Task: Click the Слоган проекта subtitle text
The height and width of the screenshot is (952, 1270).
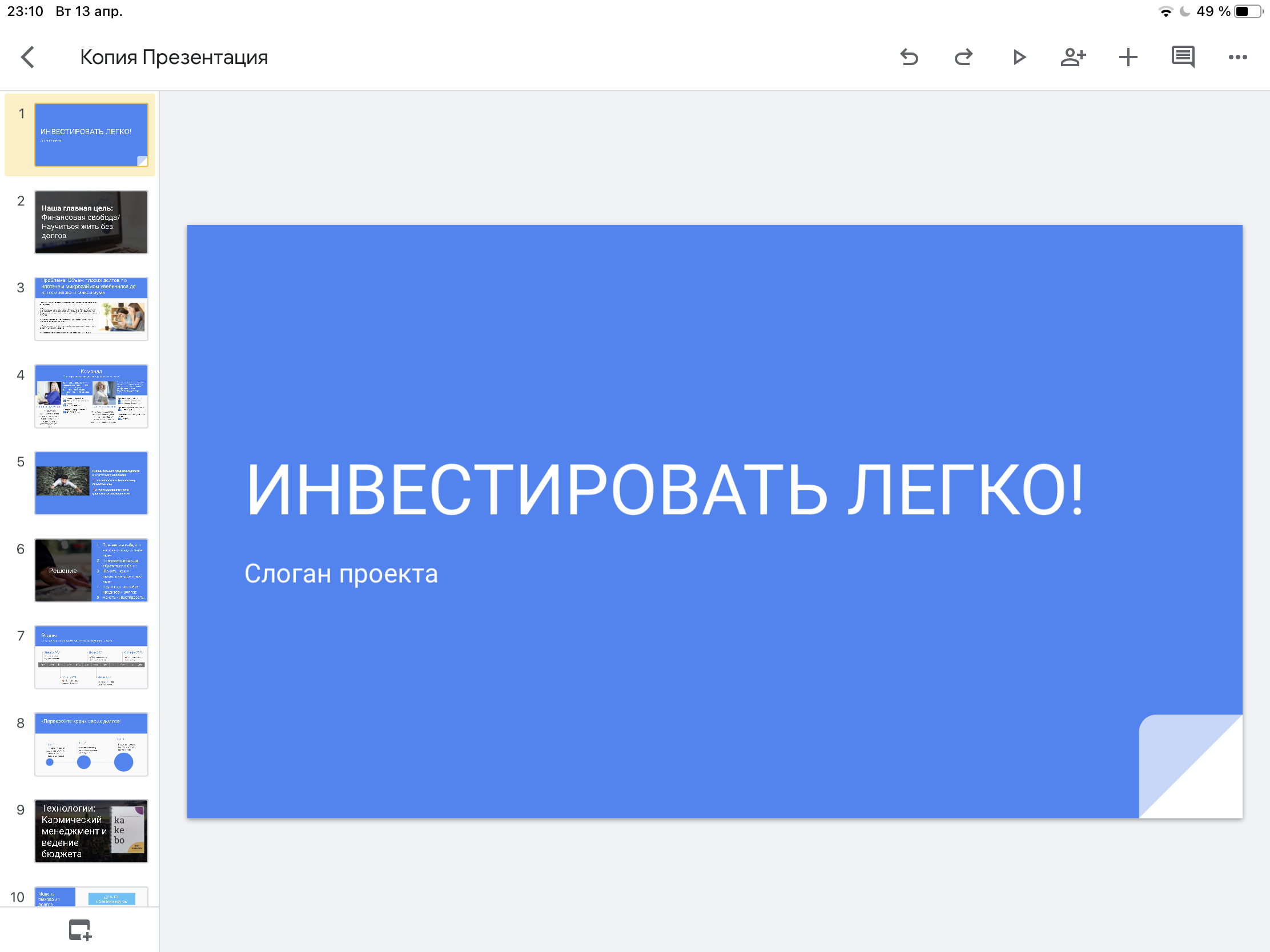Action: (341, 574)
